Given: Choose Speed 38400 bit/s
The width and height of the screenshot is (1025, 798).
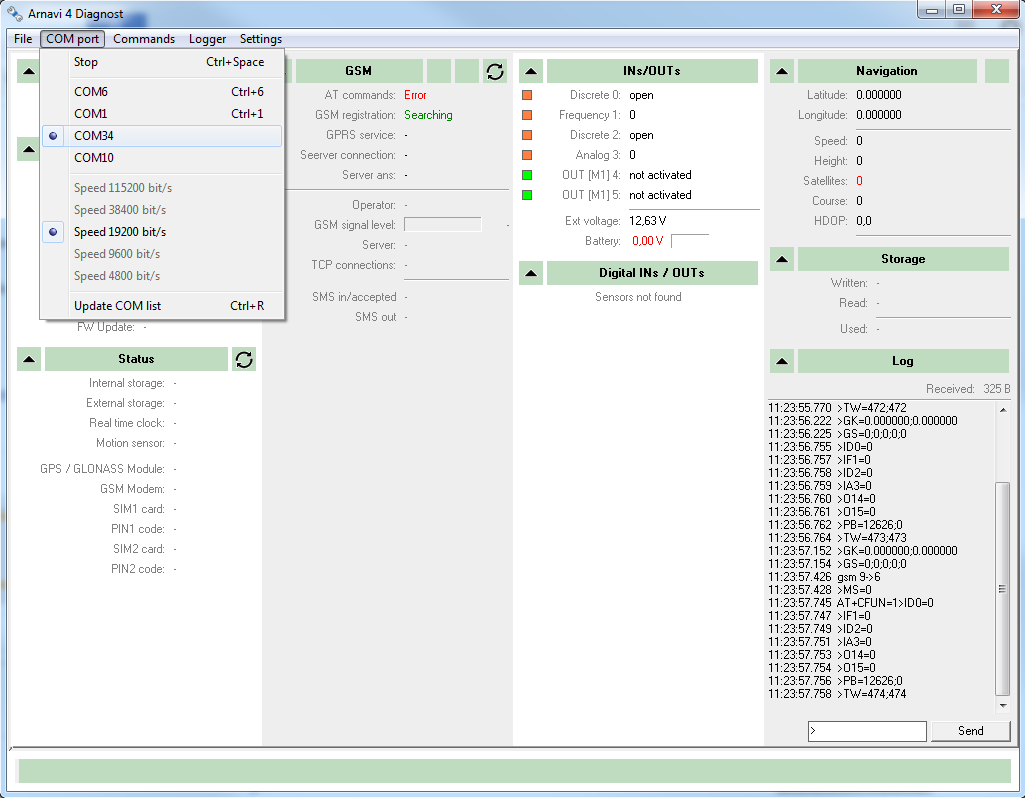Looking at the screenshot, I should pos(162,210).
